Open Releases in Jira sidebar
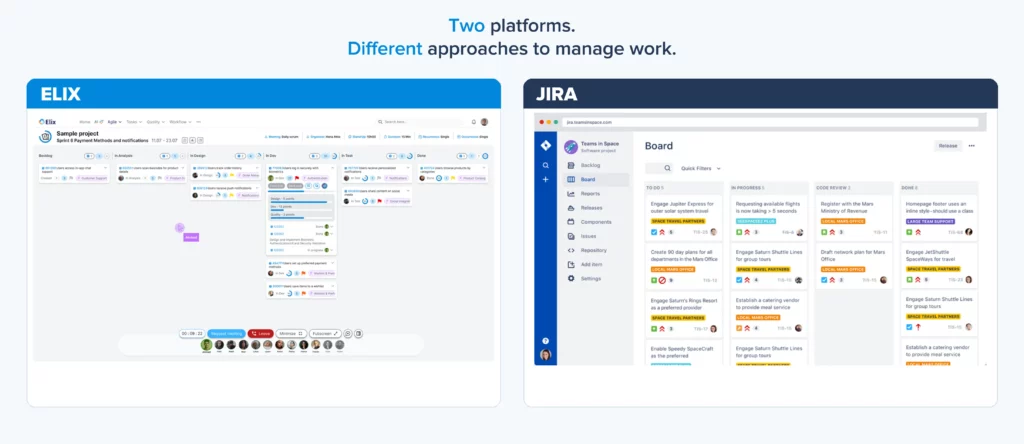Viewport: 1024px width, 444px height. [x=596, y=208]
